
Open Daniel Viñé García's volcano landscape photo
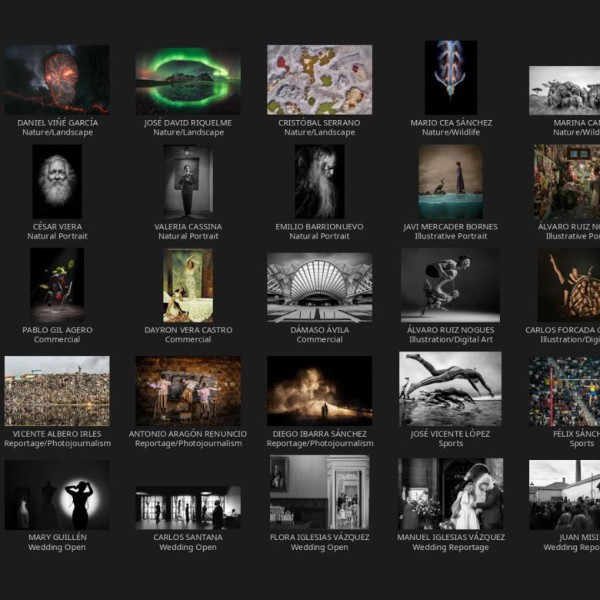[57, 80]
